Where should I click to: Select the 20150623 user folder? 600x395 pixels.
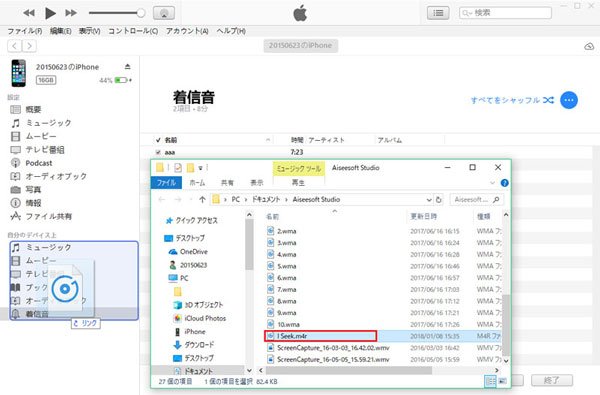coord(193,265)
